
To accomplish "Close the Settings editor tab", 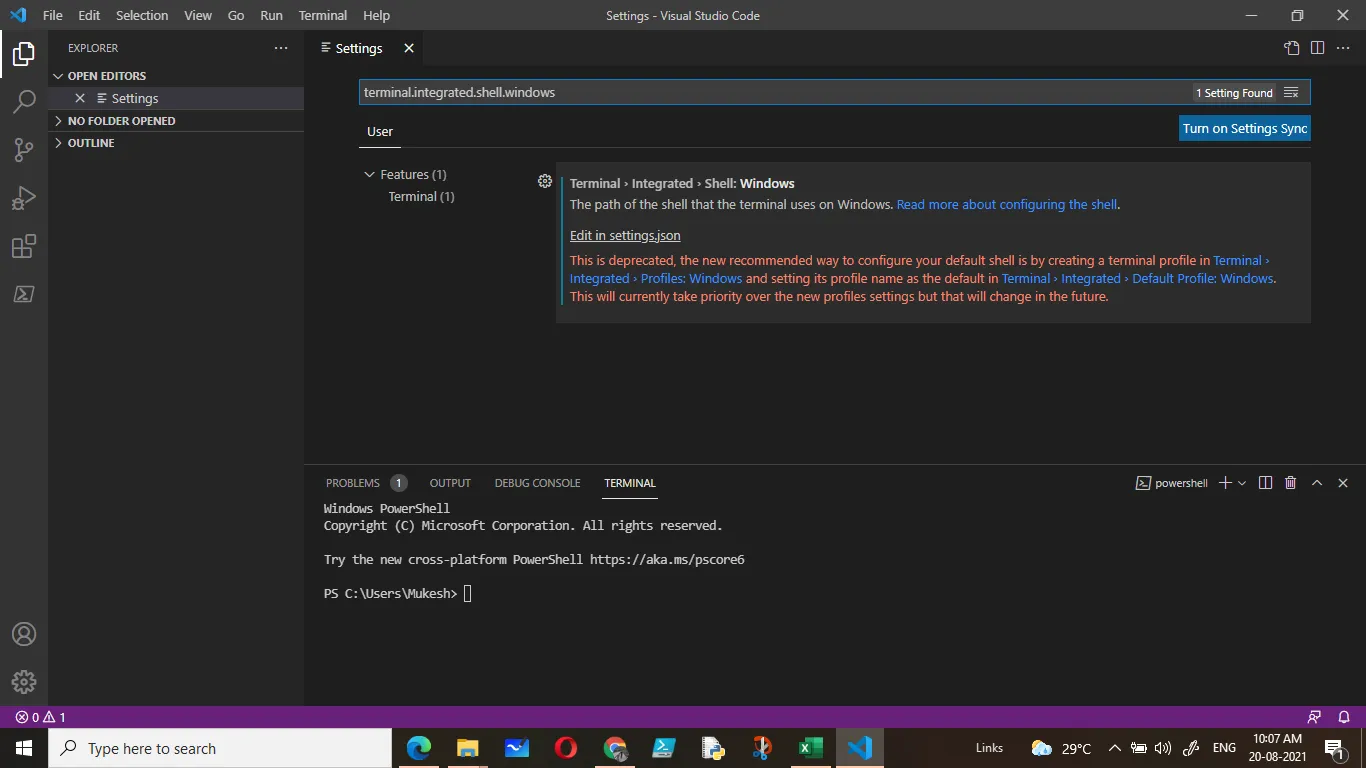I will click(x=409, y=48).
